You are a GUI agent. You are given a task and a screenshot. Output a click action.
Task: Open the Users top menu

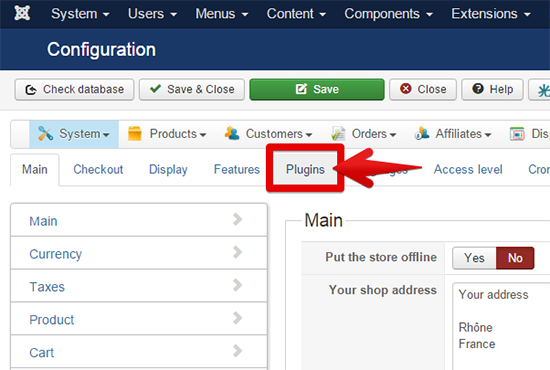click(152, 14)
